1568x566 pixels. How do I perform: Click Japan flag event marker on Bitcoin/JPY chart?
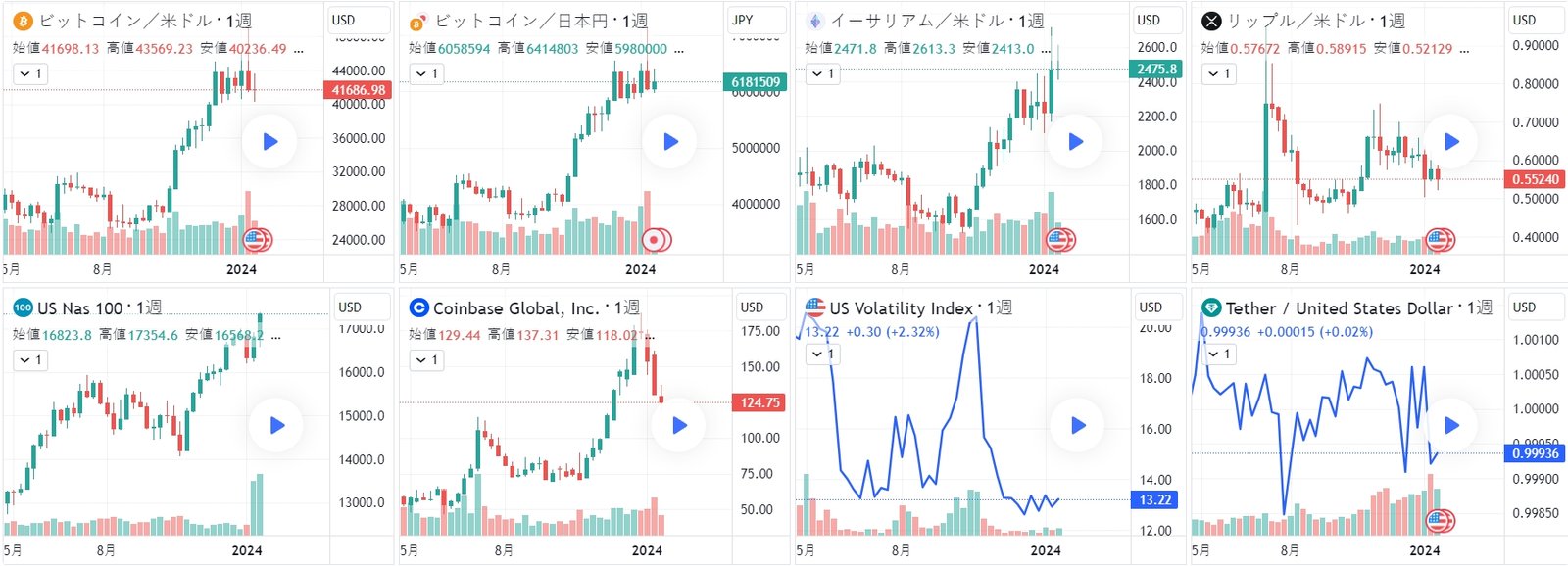[x=655, y=239]
